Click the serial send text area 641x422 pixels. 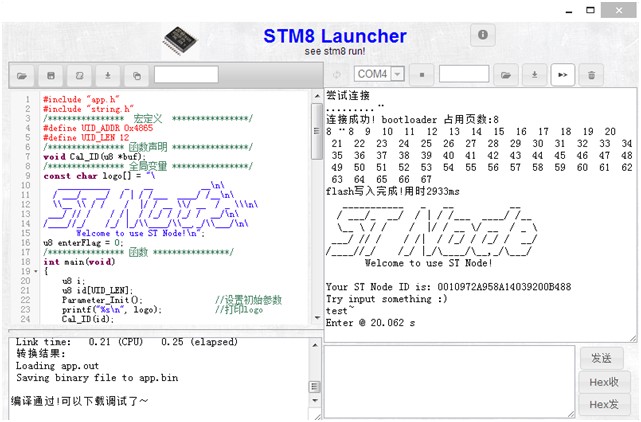[x=449, y=382]
